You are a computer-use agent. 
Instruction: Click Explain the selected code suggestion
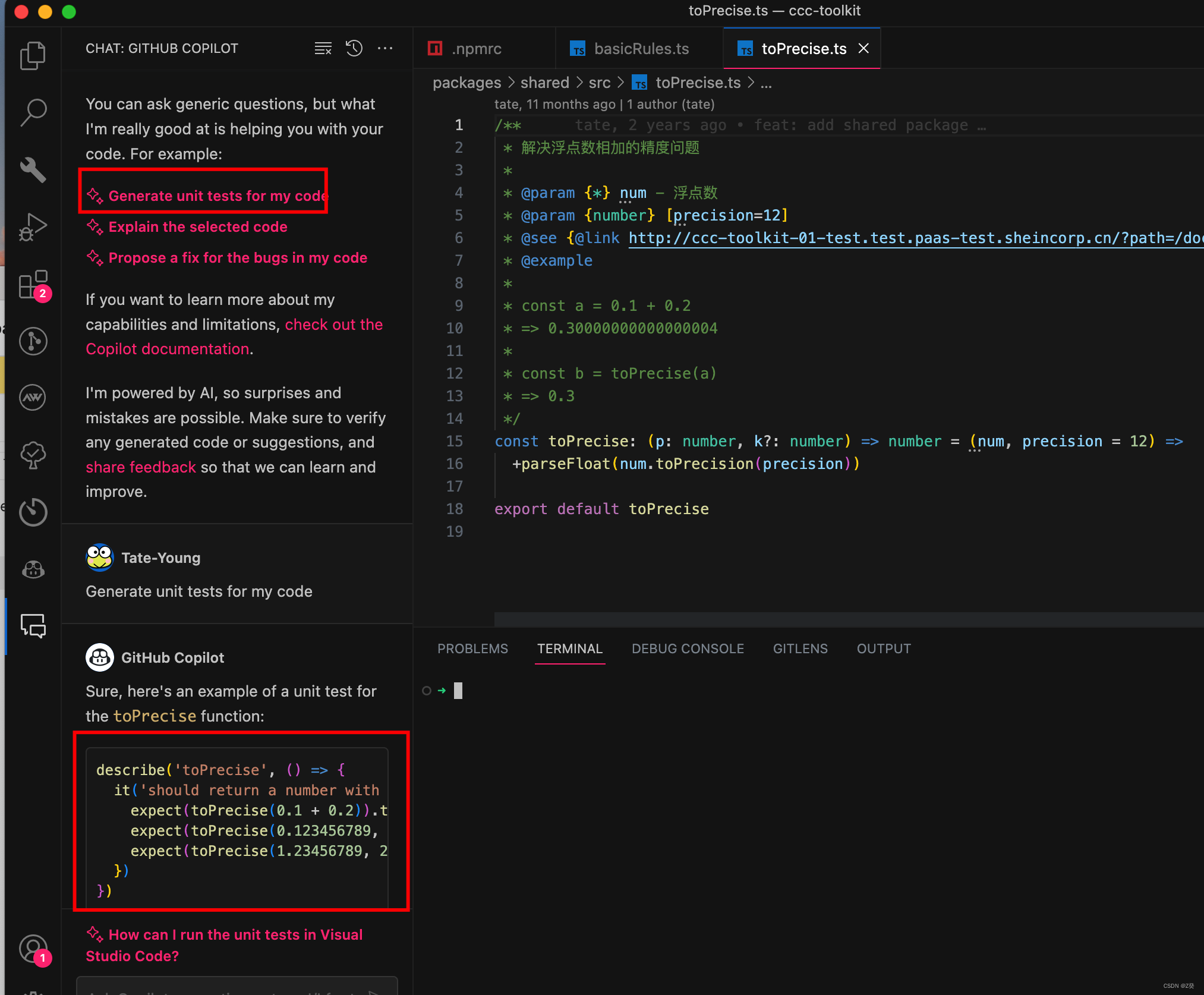tap(197, 227)
